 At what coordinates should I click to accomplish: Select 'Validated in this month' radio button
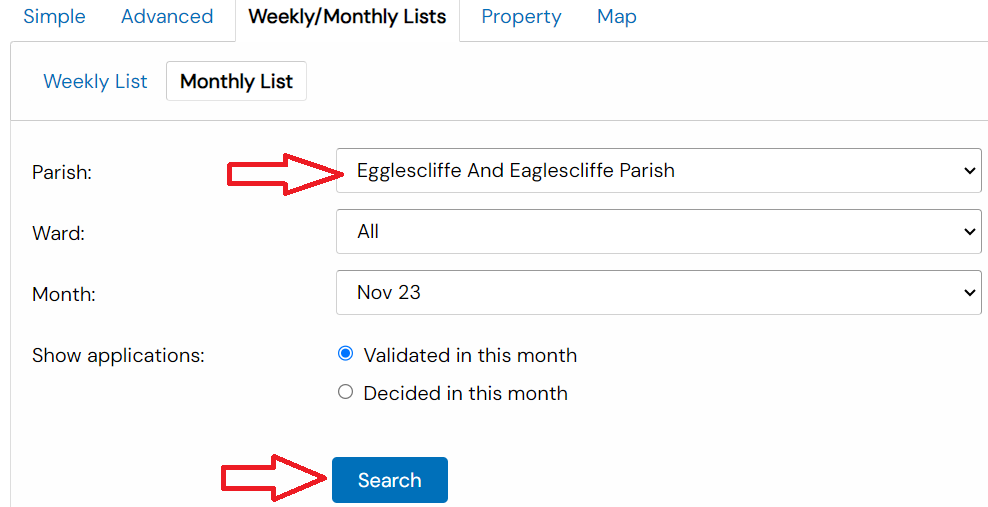[346, 354]
